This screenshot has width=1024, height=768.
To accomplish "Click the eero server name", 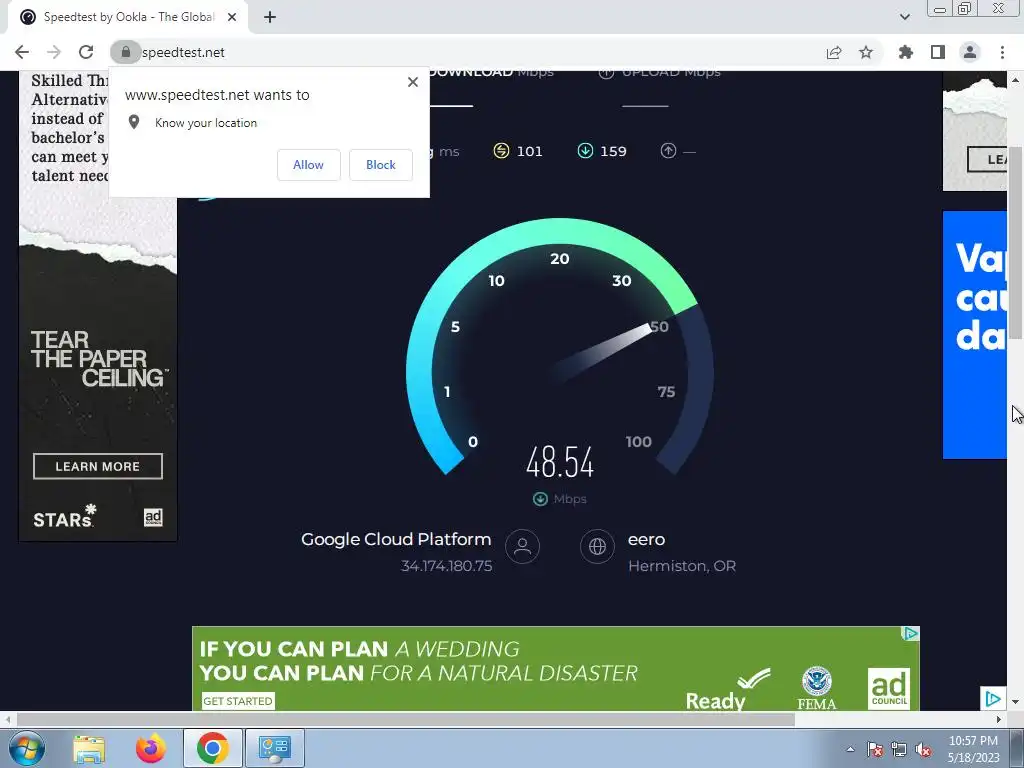I will click(647, 539).
